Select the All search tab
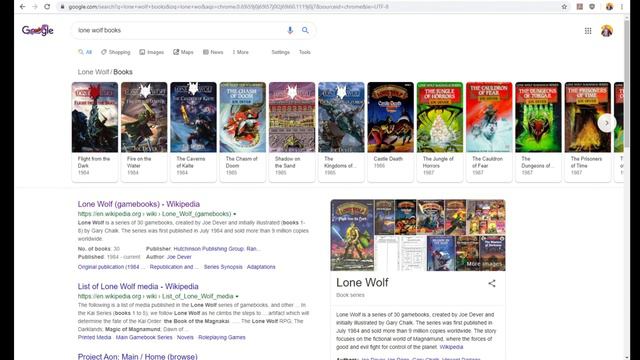The image size is (640, 360). [x=85, y=52]
